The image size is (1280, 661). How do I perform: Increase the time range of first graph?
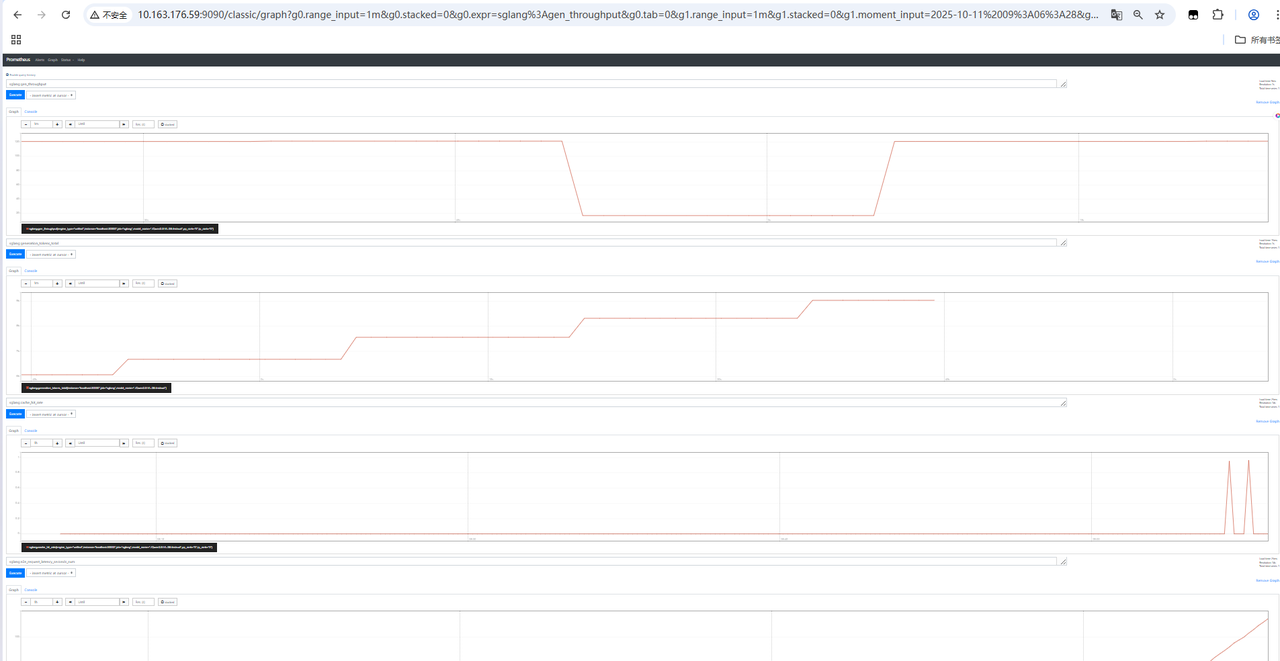(x=57, y=124)
